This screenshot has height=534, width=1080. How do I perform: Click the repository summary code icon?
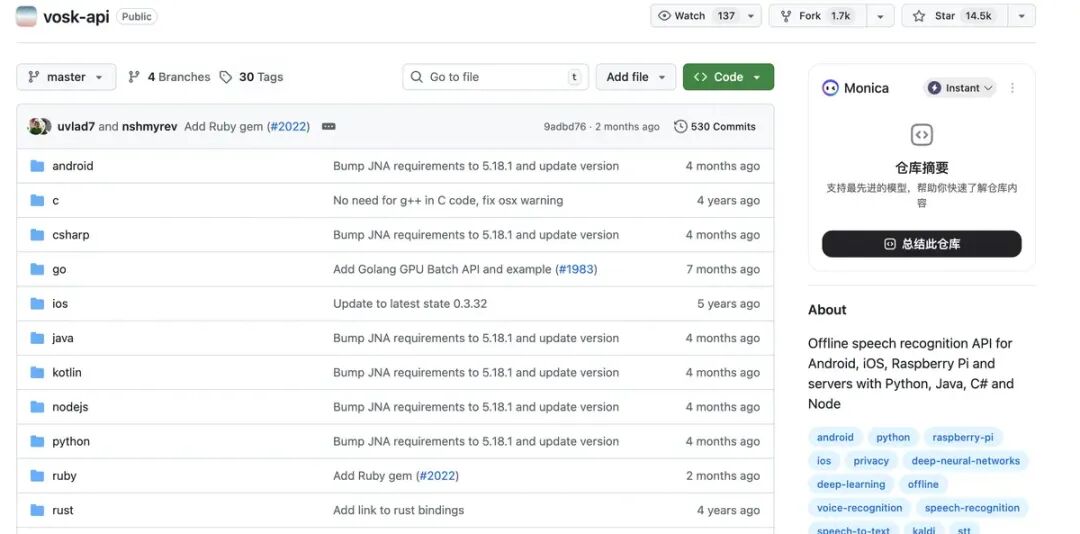click(x=922, y=135)
